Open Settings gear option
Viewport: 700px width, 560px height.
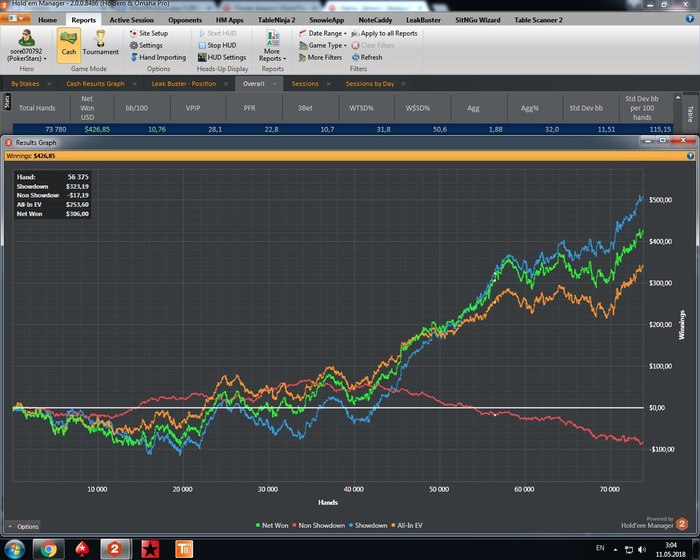click(x=146, y=46)
